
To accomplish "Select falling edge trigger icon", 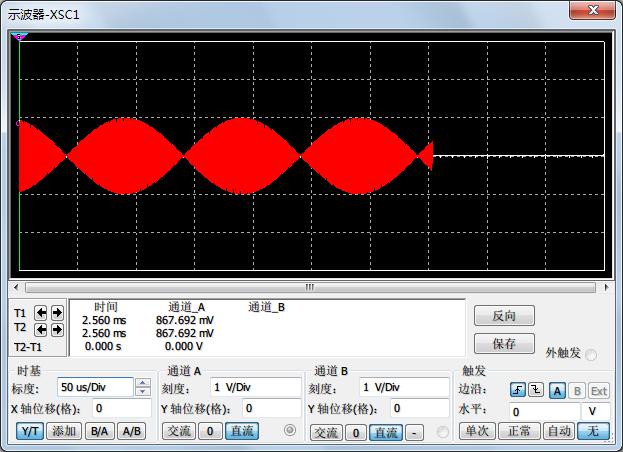I will coord(535,390).
